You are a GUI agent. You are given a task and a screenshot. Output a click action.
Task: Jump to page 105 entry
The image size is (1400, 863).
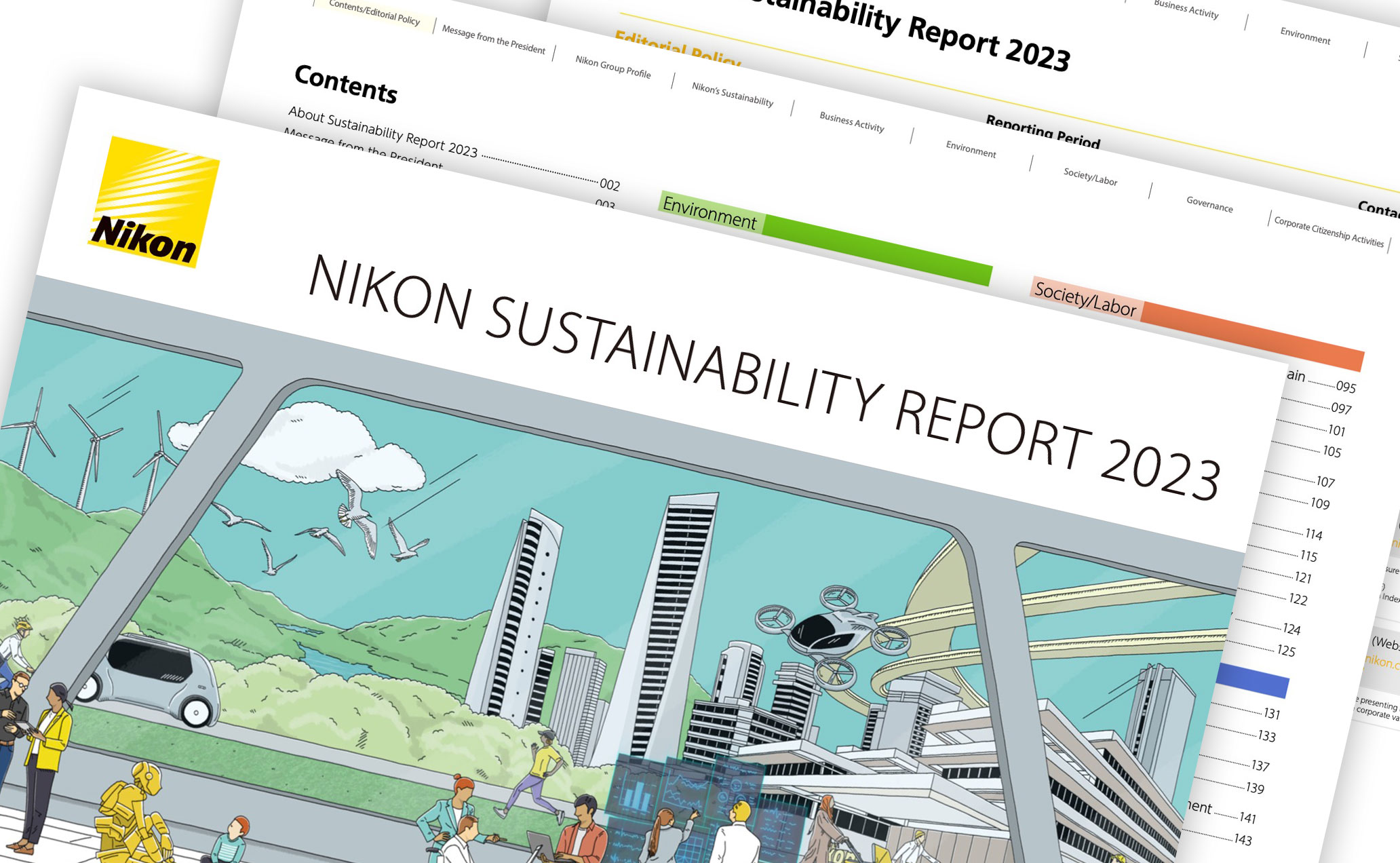(x=1331, y=451)
